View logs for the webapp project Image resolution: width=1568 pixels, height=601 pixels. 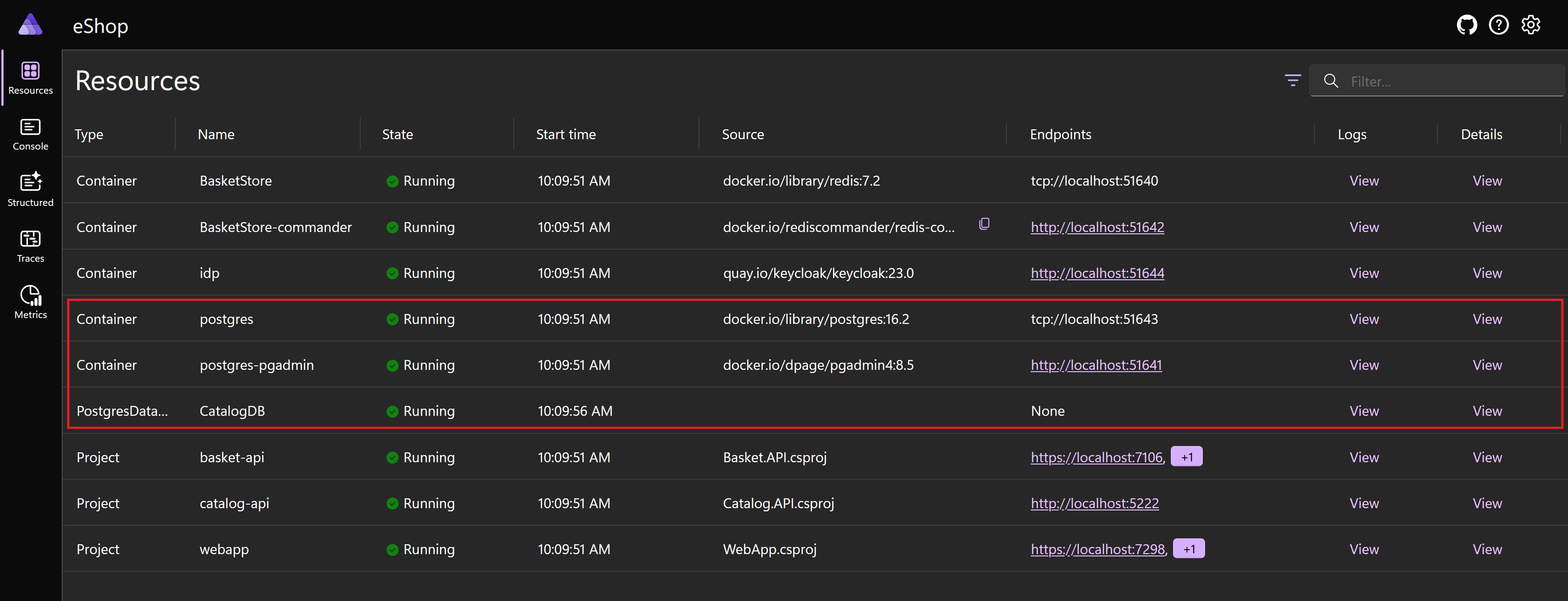1364,548
